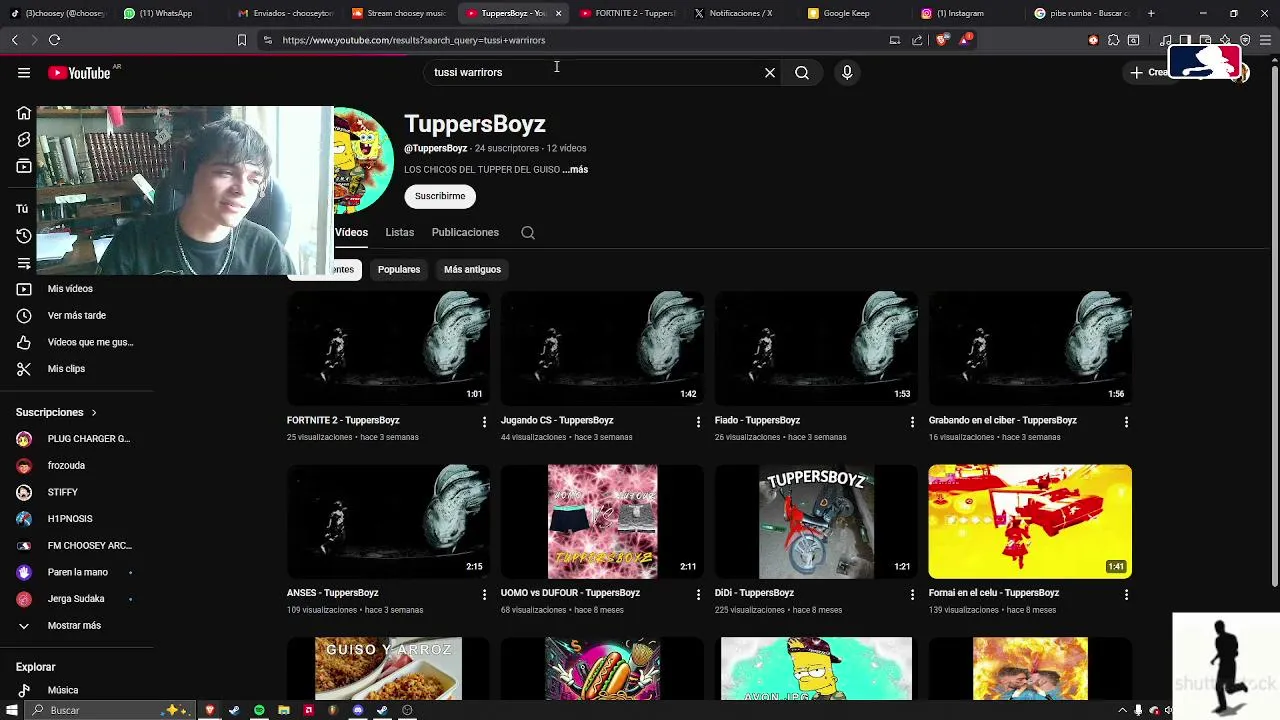Open the YouTube hamburger guide menu

click(24, 73)
